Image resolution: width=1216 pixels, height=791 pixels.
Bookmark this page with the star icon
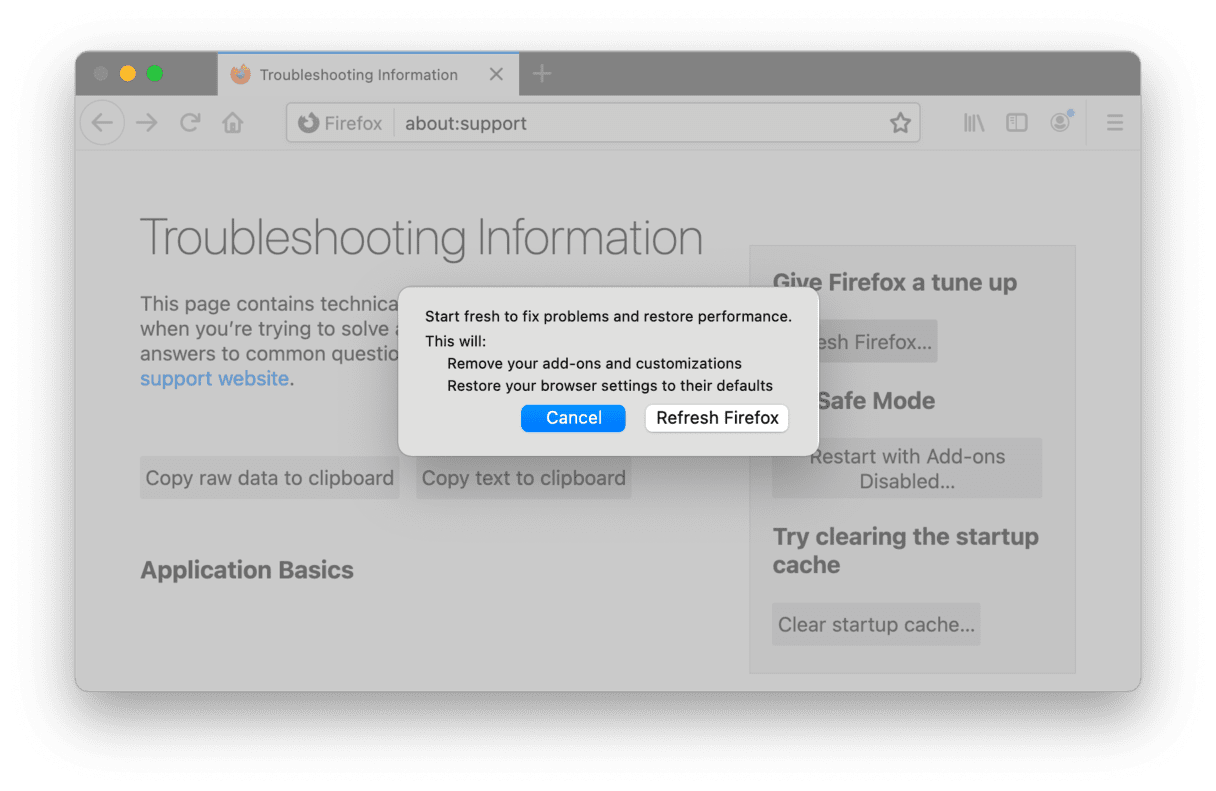900,123
